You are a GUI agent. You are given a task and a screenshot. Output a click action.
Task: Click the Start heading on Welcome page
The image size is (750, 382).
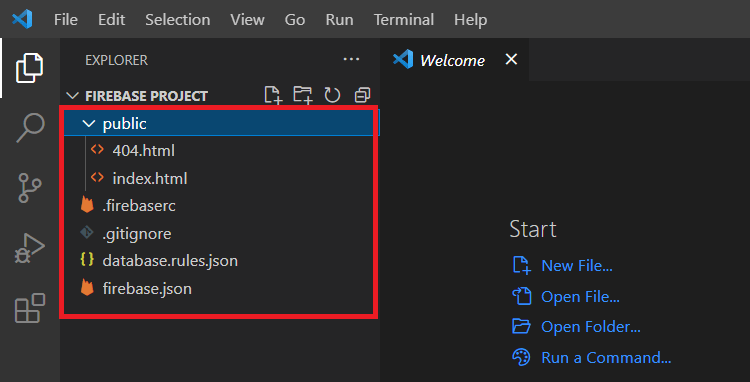tap(533, 229)
